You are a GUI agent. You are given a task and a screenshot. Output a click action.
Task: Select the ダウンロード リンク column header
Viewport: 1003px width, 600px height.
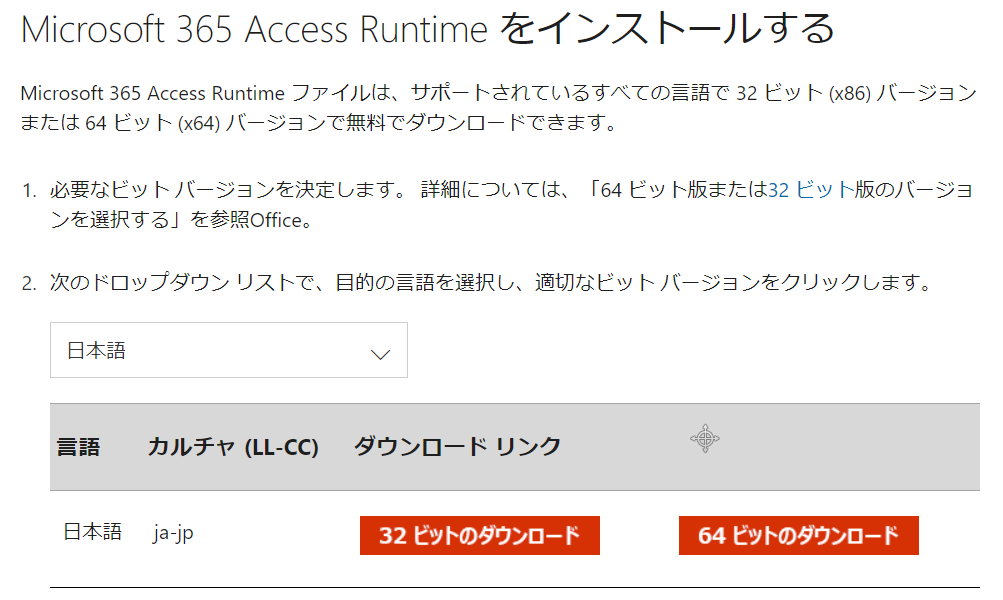[457, 447]
